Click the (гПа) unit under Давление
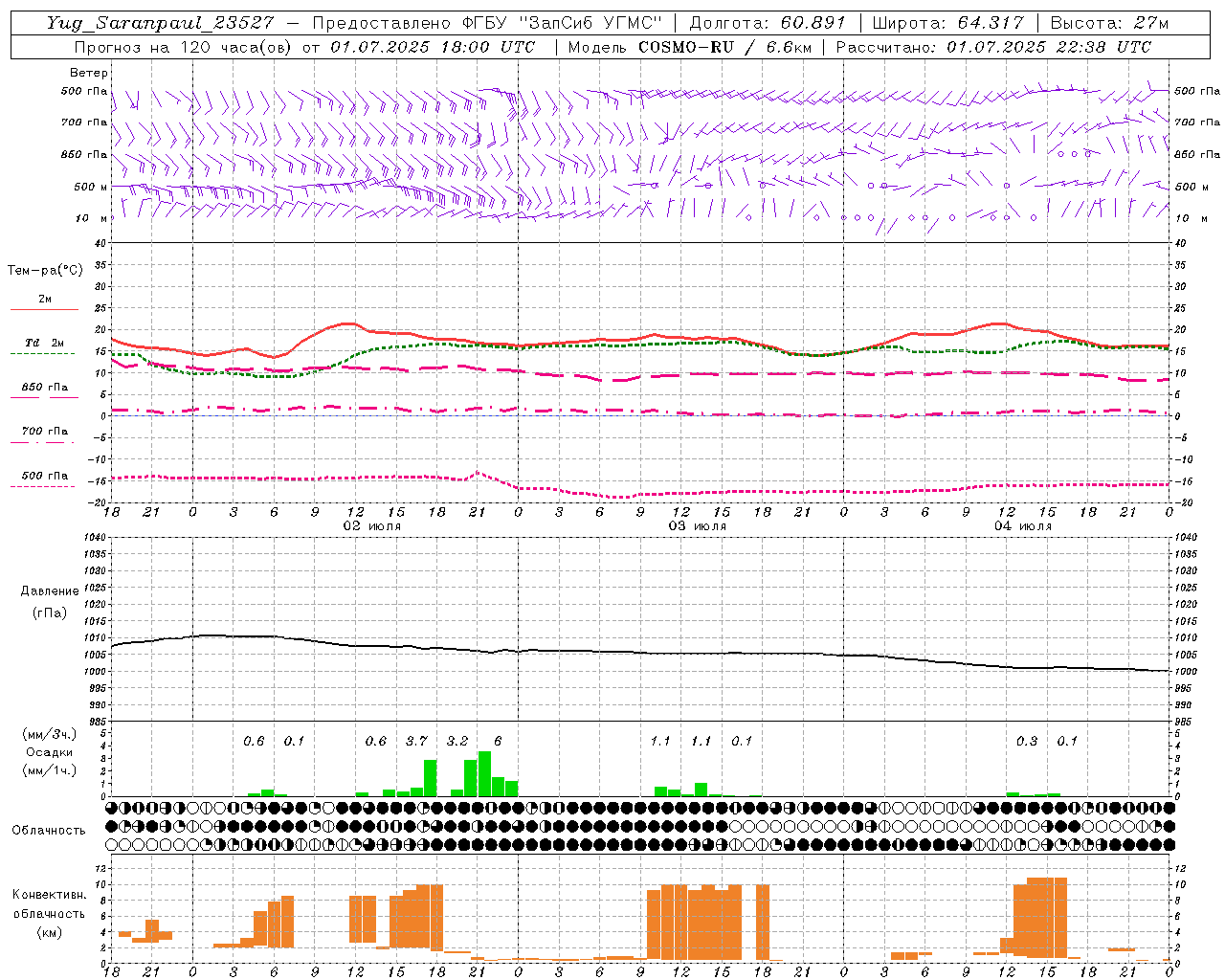The height and width of the screenshot is (980, 1225). (49, 612)
